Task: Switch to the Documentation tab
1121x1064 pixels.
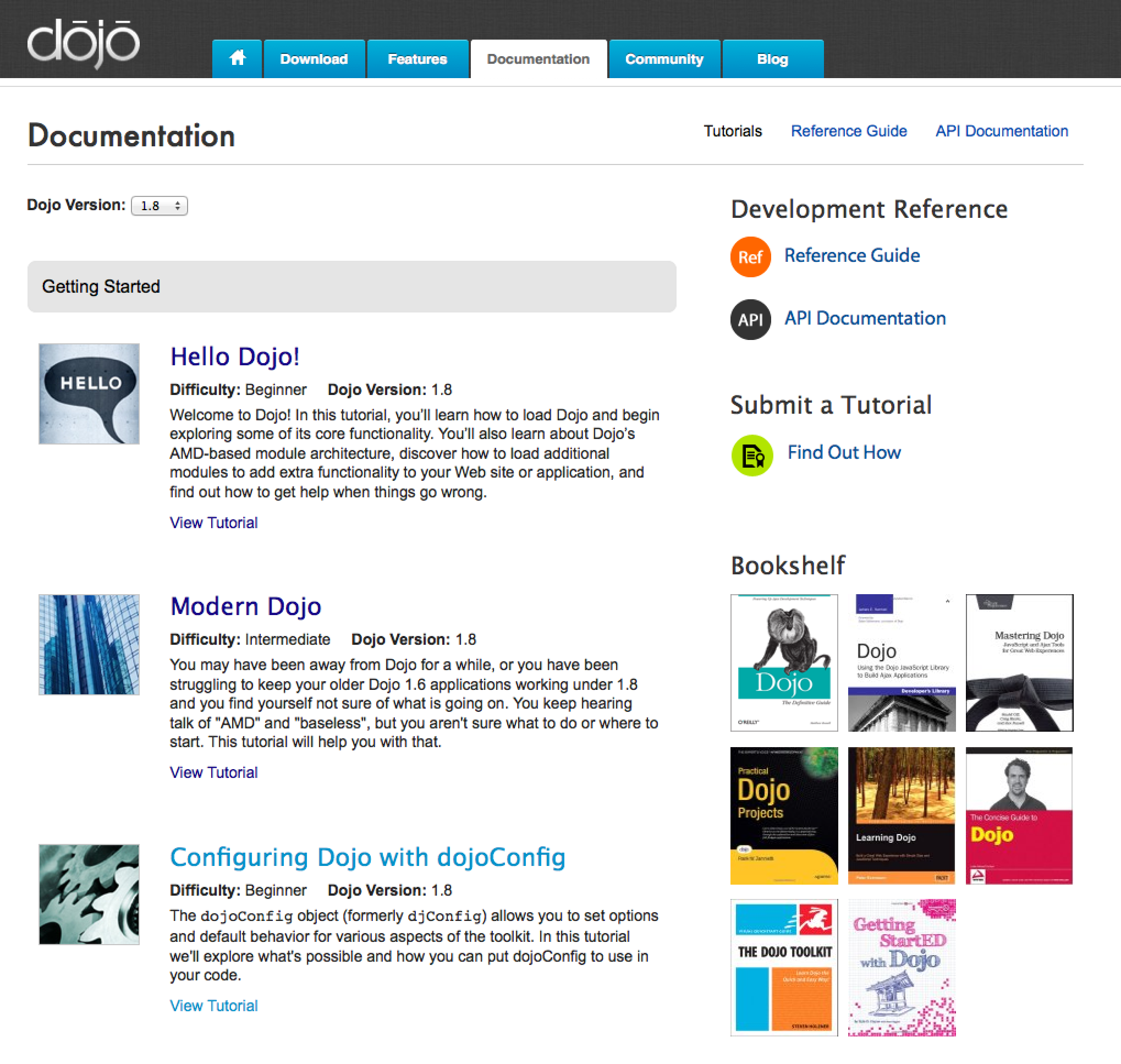Action: (537, 58)
